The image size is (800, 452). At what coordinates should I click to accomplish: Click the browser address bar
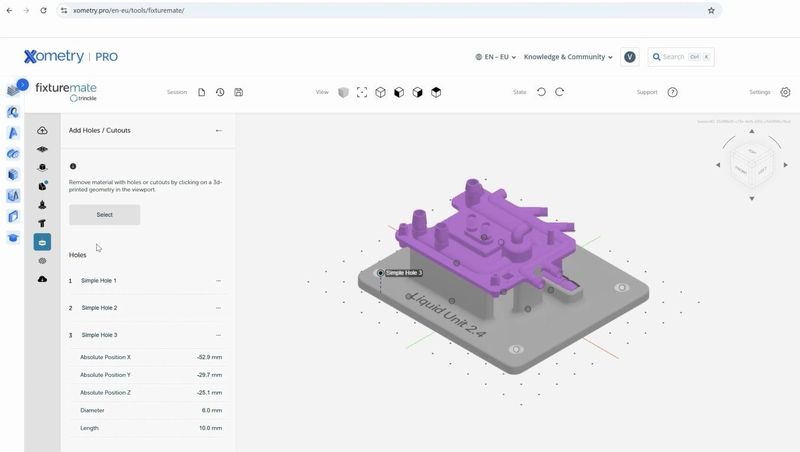click(388, 10)
